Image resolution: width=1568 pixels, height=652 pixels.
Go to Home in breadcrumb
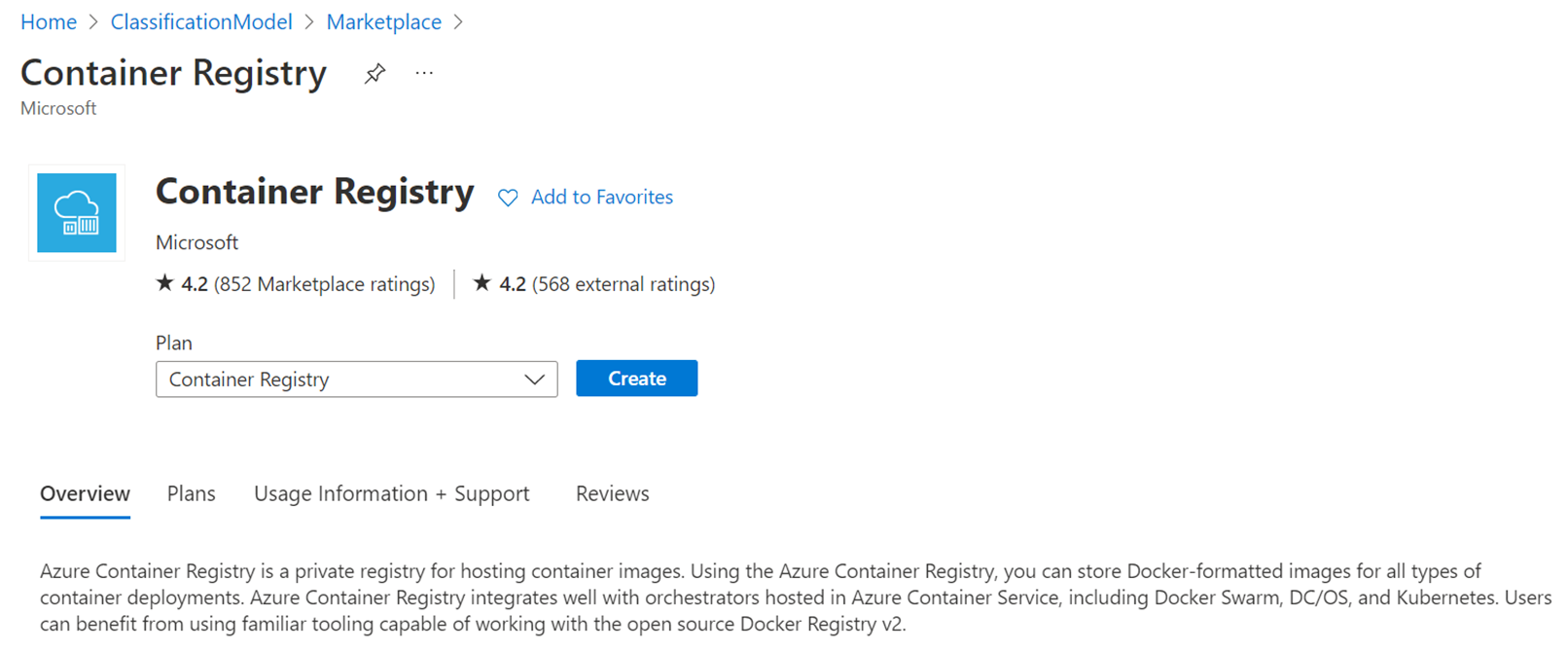coord(49,21)
